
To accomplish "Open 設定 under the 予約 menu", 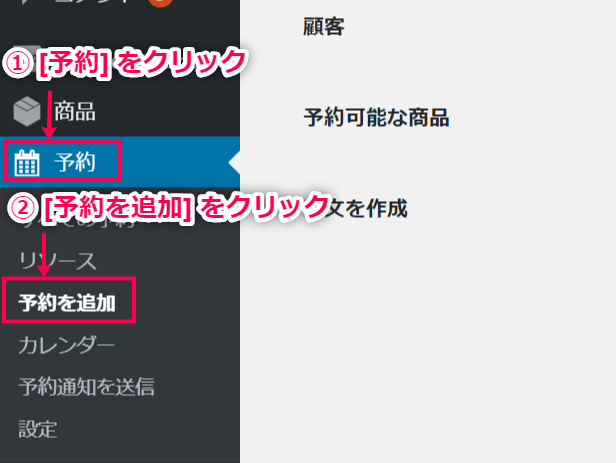I will click(x=38, y=429).
